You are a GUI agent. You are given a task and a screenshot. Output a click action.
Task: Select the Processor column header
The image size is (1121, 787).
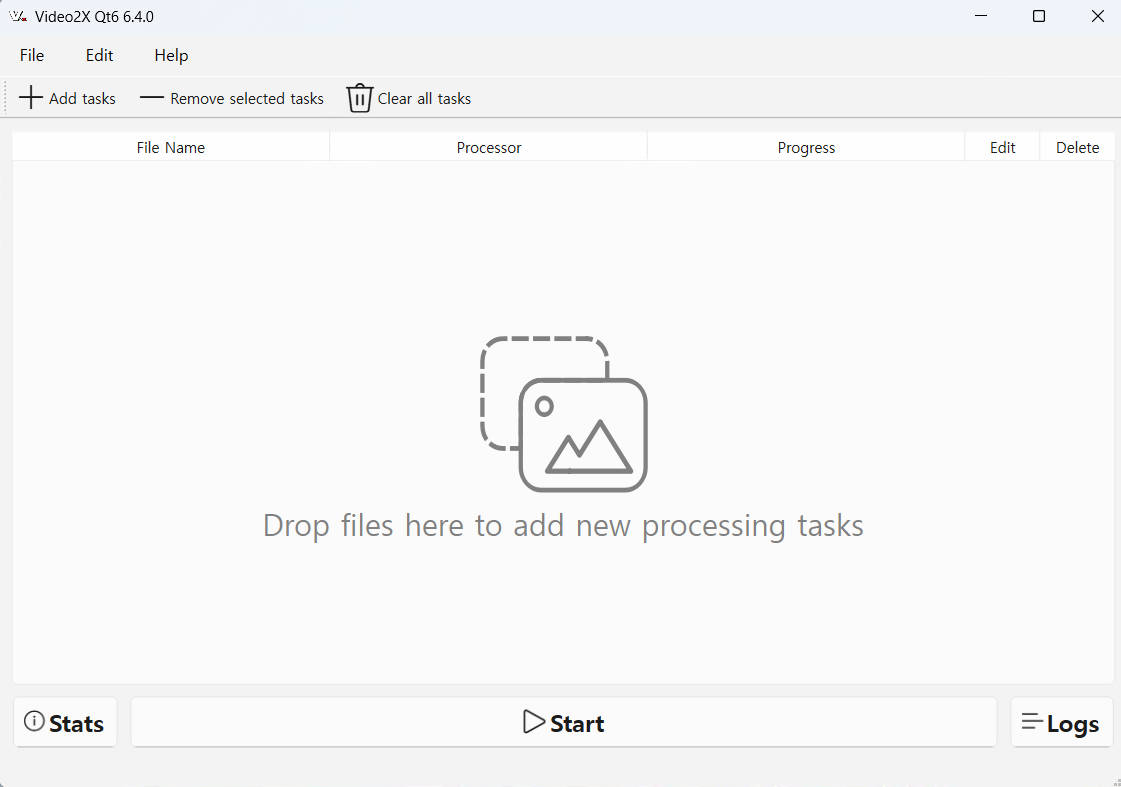coord(489,147)
